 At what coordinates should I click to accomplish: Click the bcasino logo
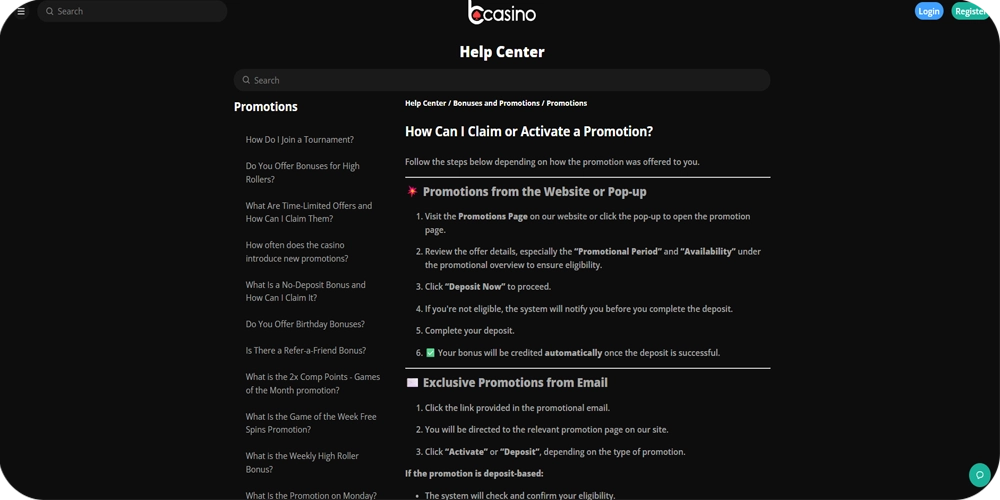[502, 13]
